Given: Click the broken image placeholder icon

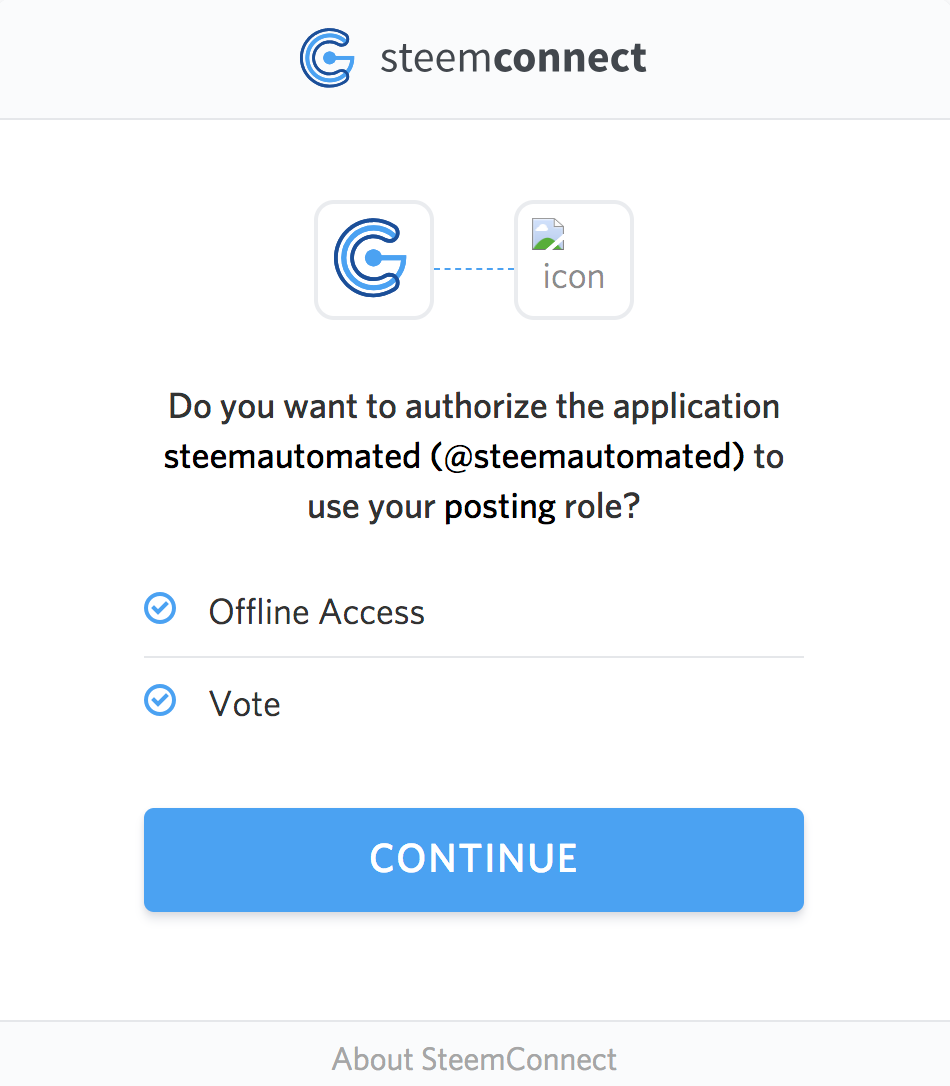Looking at the screenshot, I should coord(548,234).
